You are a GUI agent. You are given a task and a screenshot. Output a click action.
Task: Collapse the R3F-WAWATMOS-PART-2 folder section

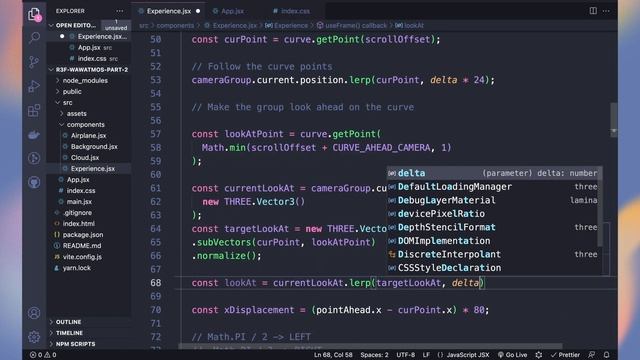point(89,69)
